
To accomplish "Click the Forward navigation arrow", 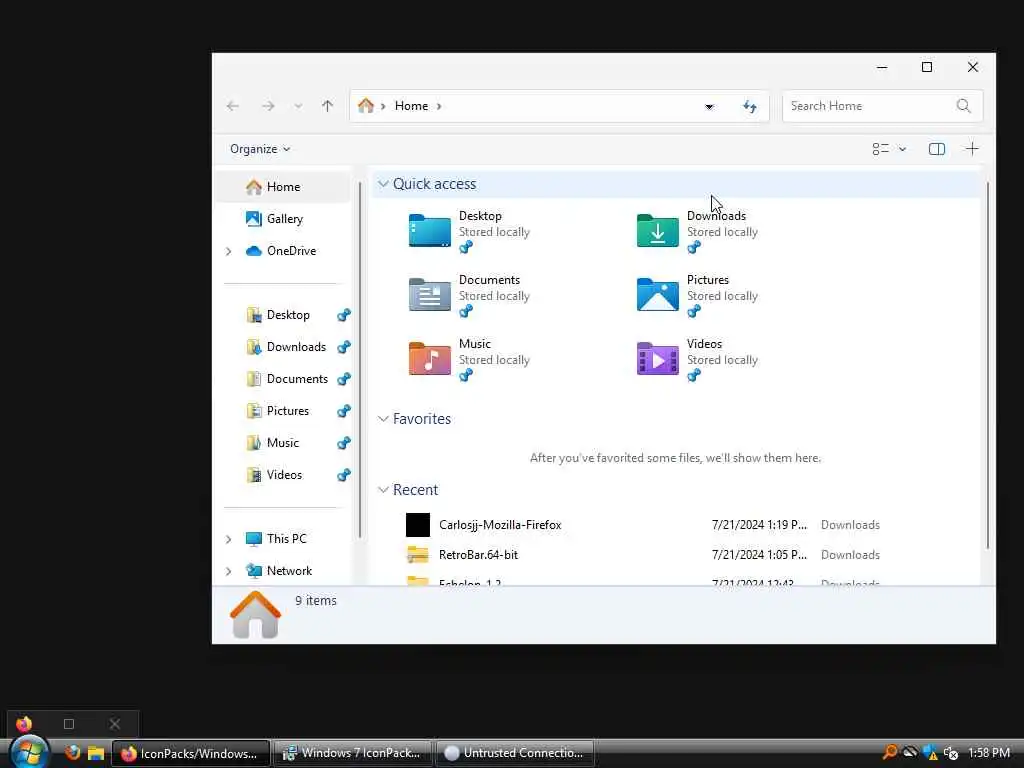I will tap(268, 106).
